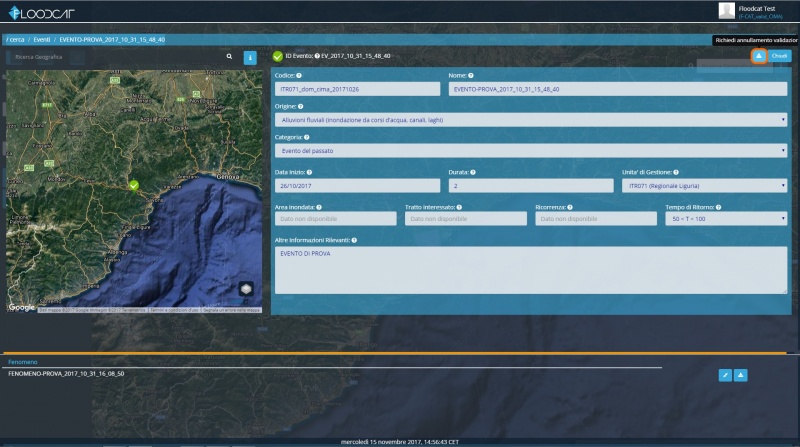
Task: Click the icon button beside the phenomenon pencil
Action: click(741, 375)
